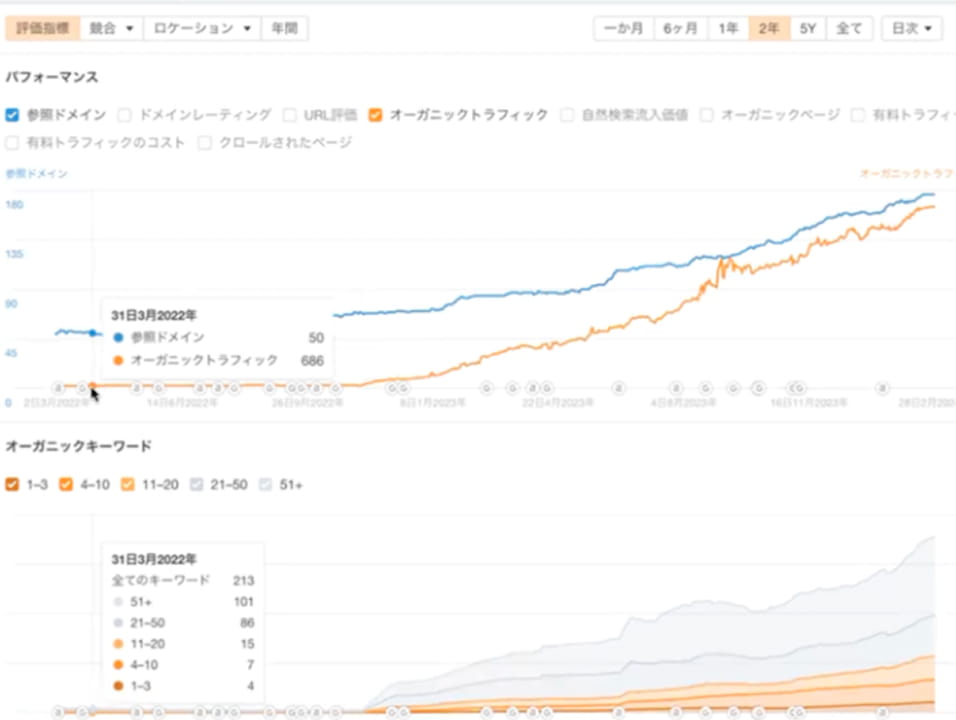This screenshot has height=720, width=956.
Task: Switch to the 年間 tab
Action: pos(285,29)
